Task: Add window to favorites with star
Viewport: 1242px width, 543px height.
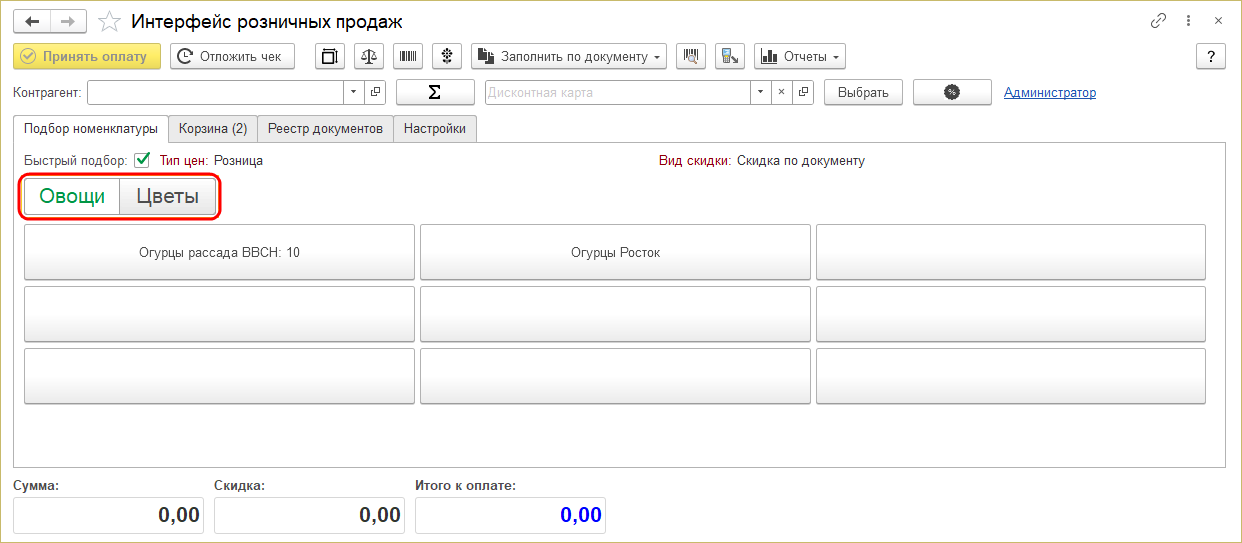Action: point(112,21)
